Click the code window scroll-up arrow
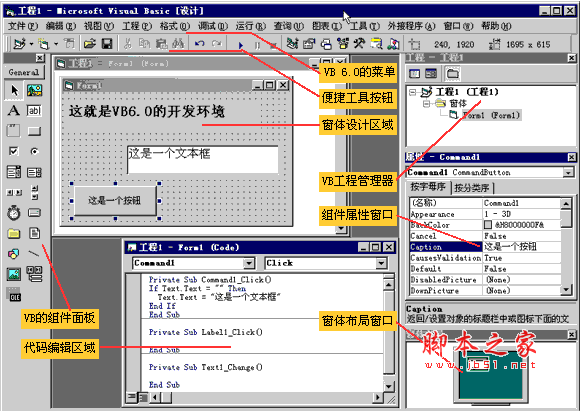 tap(389, 285)
